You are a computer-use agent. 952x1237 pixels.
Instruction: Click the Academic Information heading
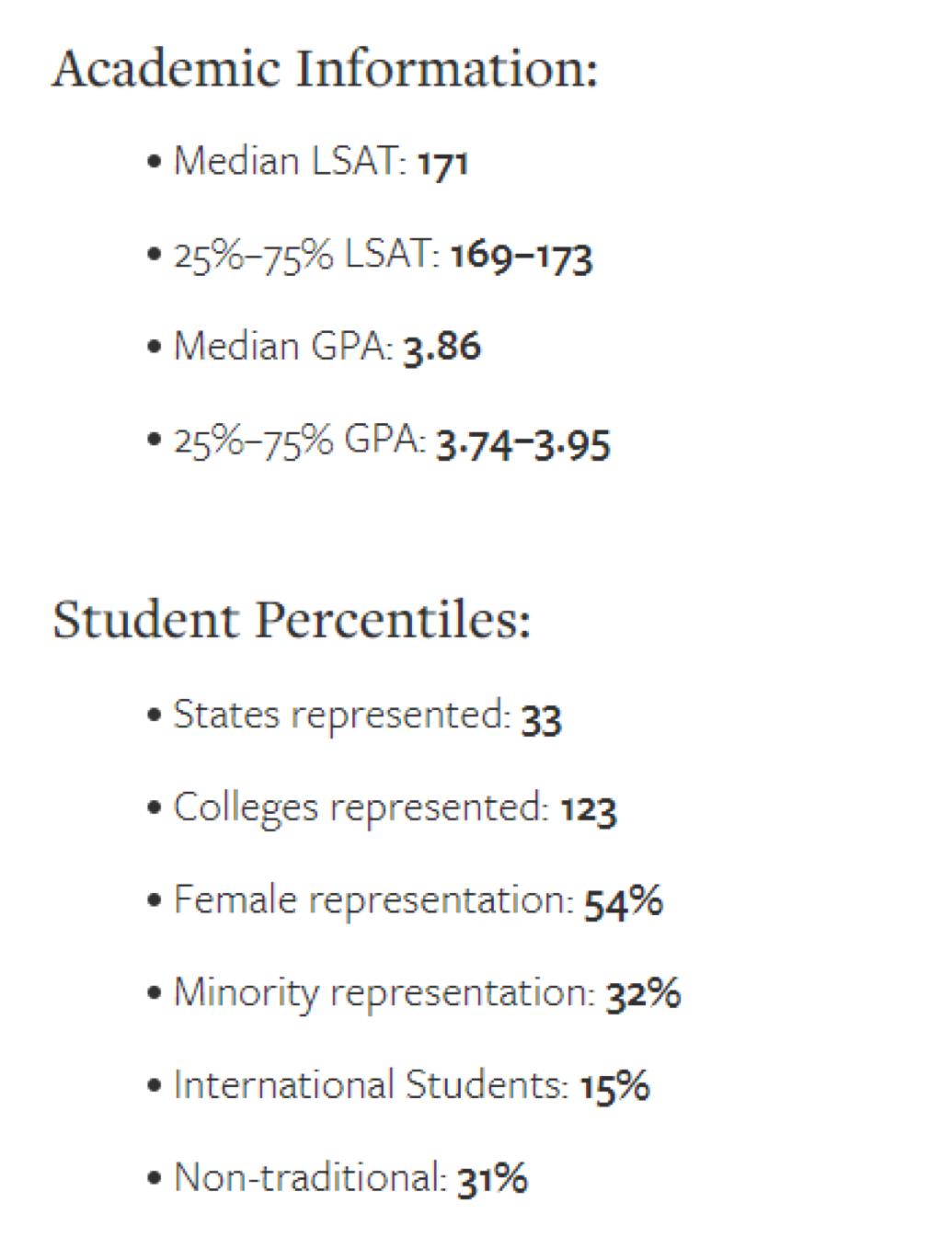pyautogui.click(x=325, y=68)
